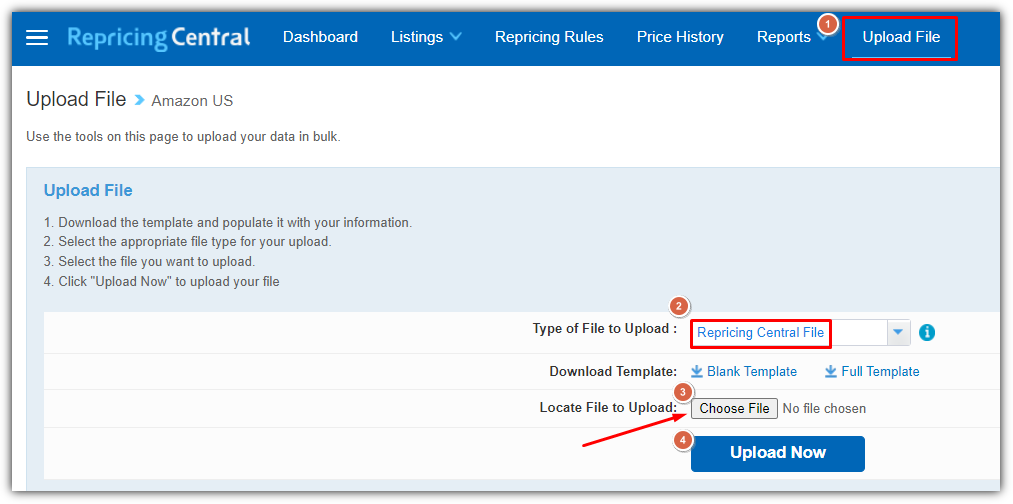1013x504 pixels.
Task: Select the Upload File nav item
Action: pos(901,37)
